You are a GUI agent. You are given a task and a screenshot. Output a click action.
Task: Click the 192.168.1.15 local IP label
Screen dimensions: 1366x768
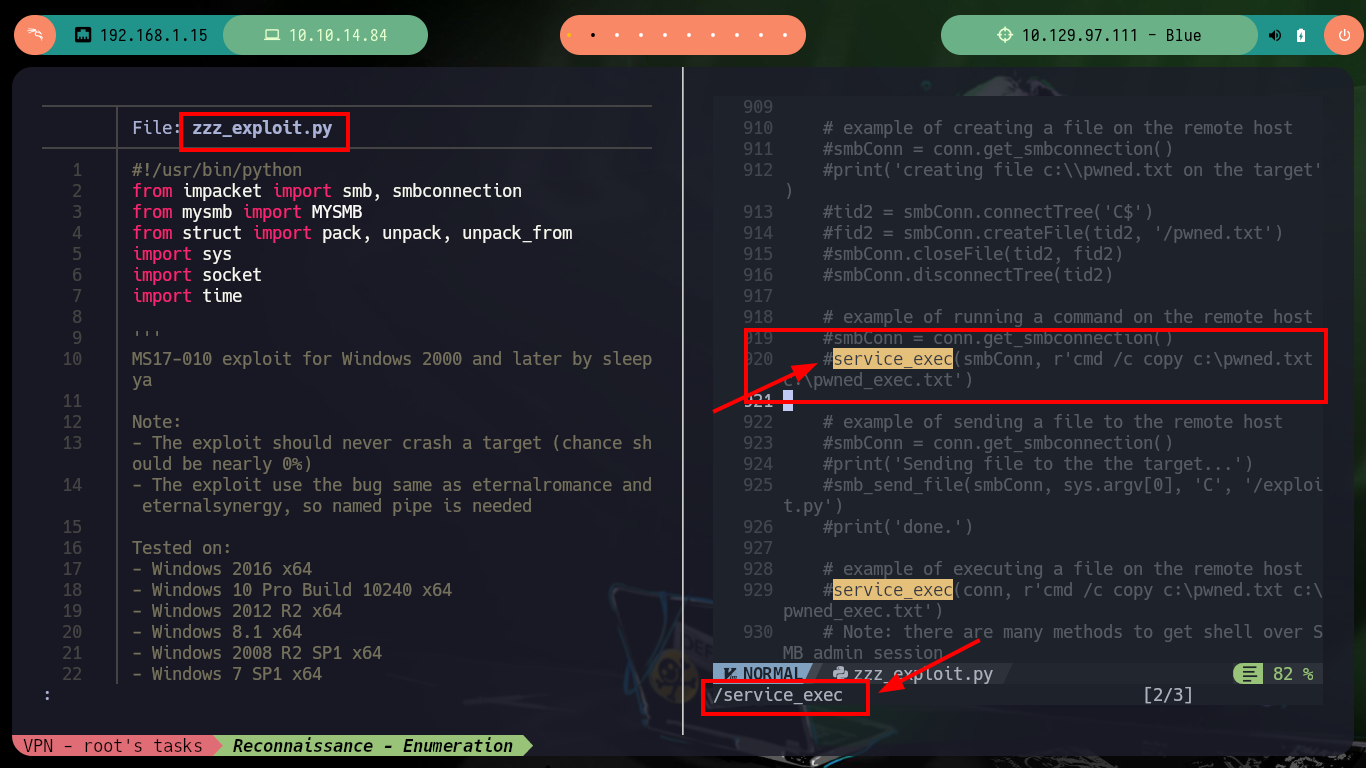click(x=154, y=35)
